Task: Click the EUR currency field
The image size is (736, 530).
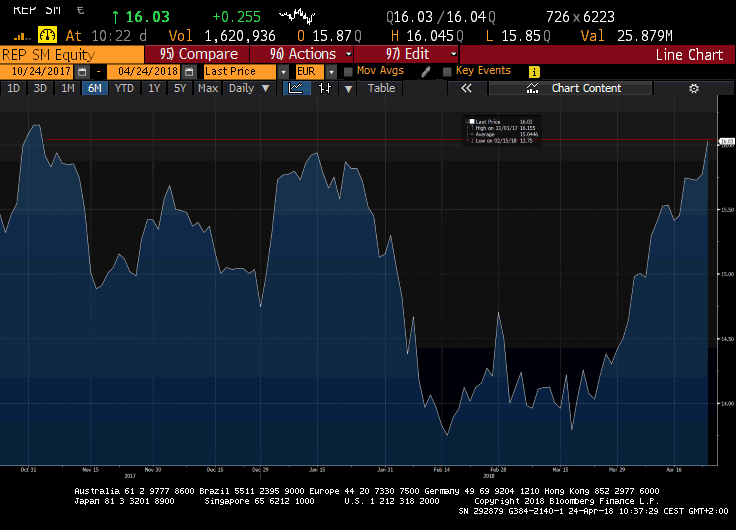Action: click(x=309, y=72)
